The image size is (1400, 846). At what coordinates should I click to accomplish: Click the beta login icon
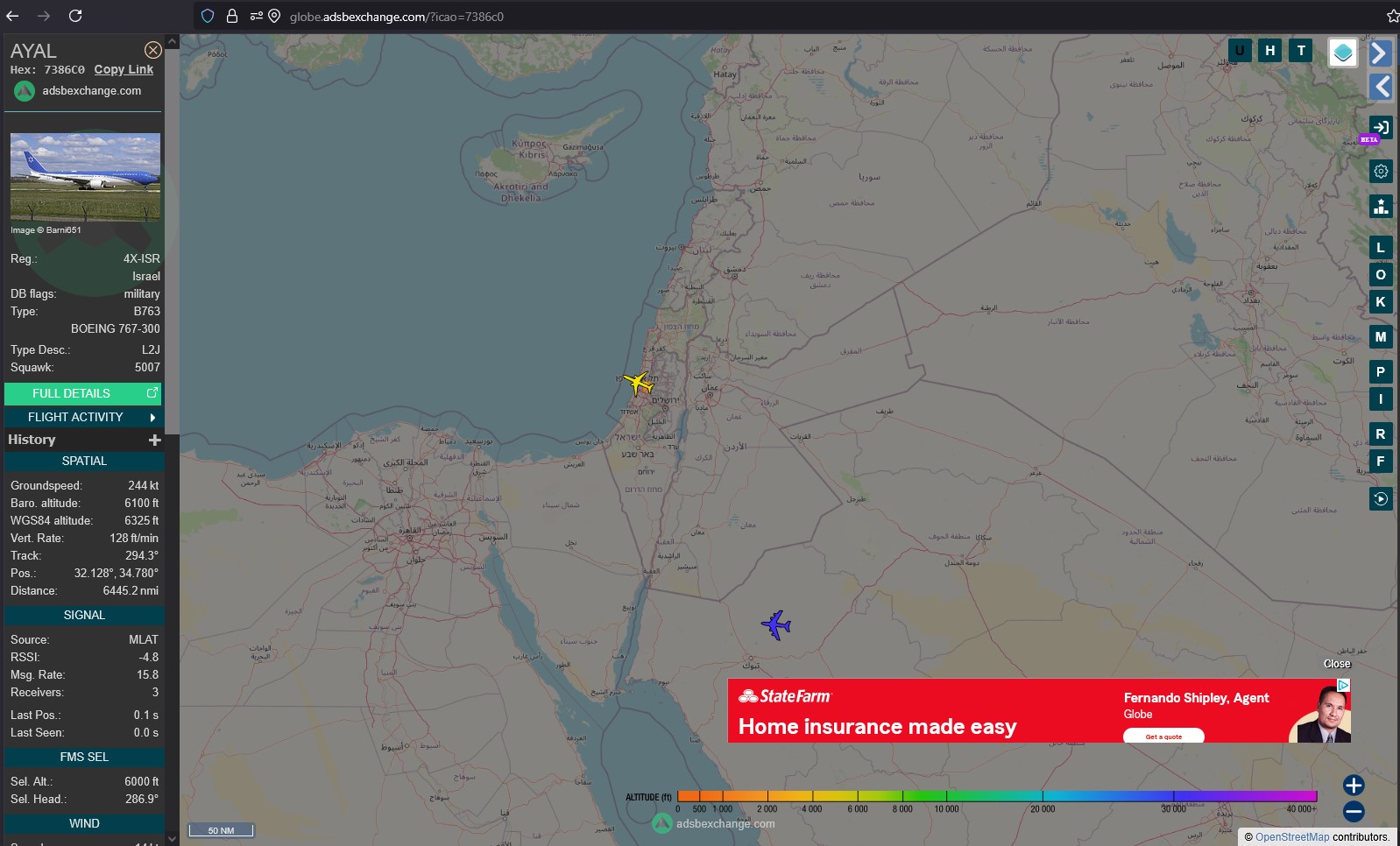1381,128
